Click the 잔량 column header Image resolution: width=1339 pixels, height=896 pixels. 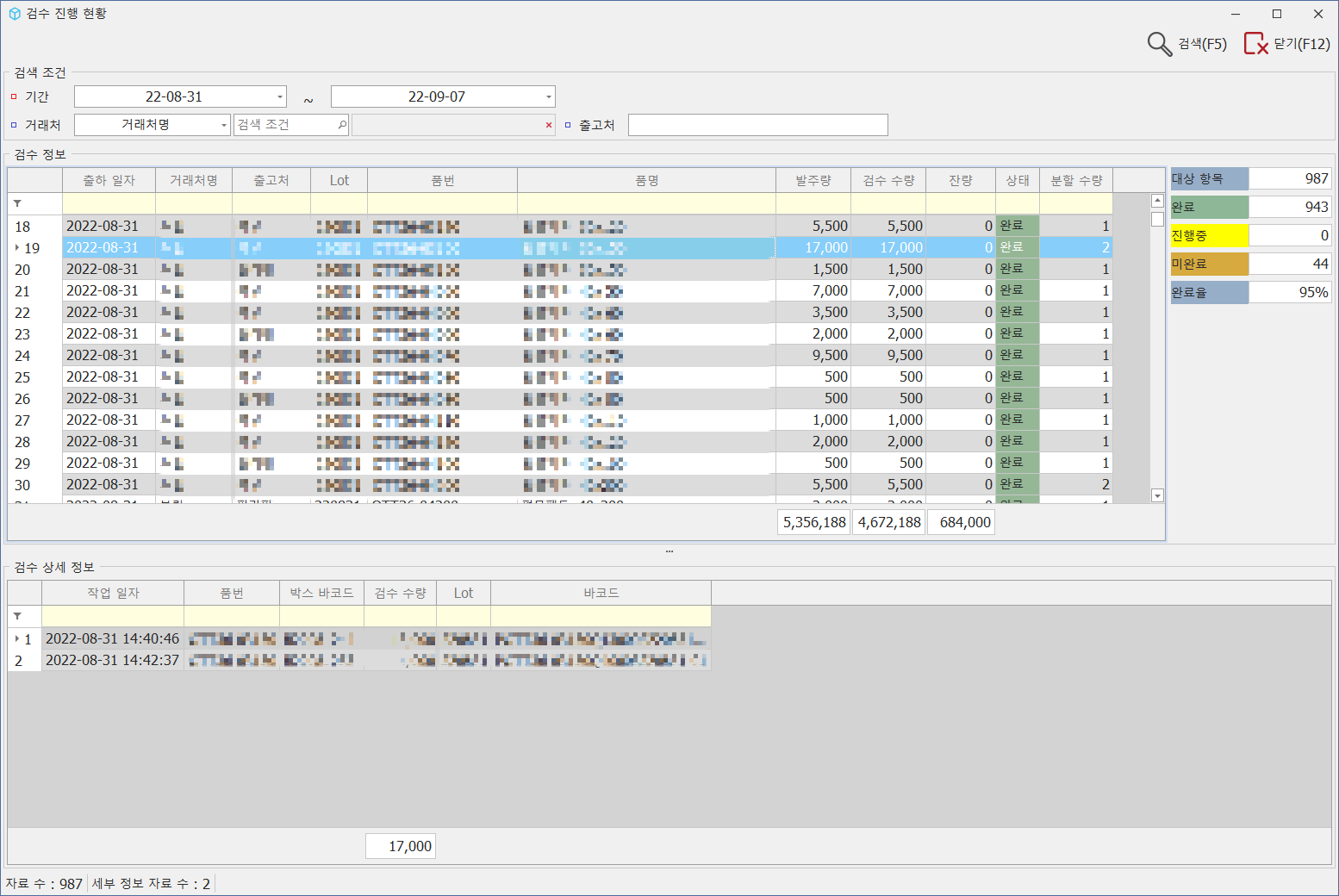tap(960, 180)
